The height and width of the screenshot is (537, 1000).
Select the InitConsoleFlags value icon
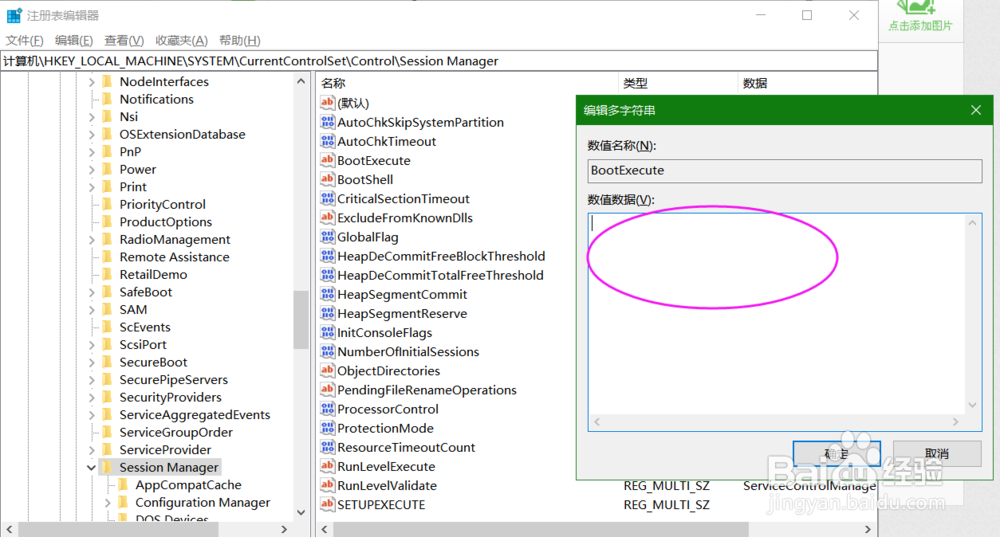click(327, 332)
